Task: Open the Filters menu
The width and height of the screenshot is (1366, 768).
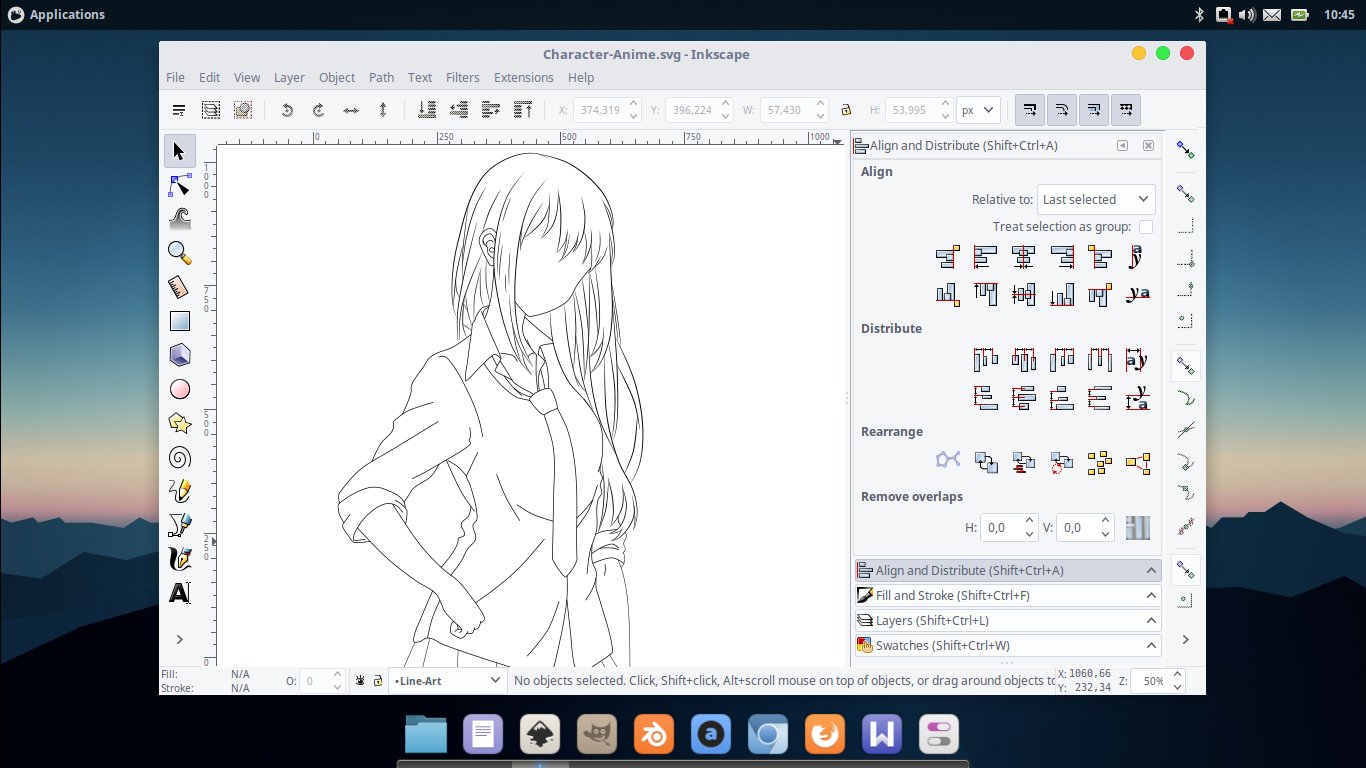Action: pos(462,77)
